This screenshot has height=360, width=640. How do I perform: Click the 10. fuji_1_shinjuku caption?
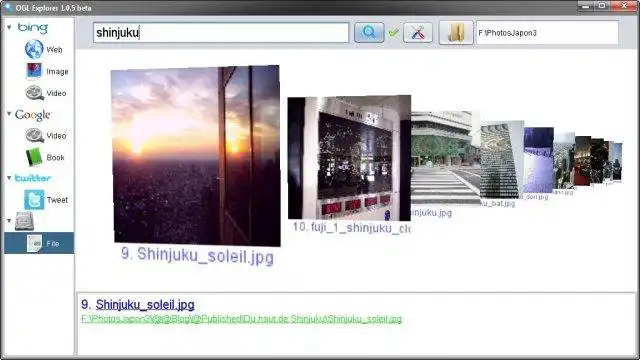(x=352, y=227)
